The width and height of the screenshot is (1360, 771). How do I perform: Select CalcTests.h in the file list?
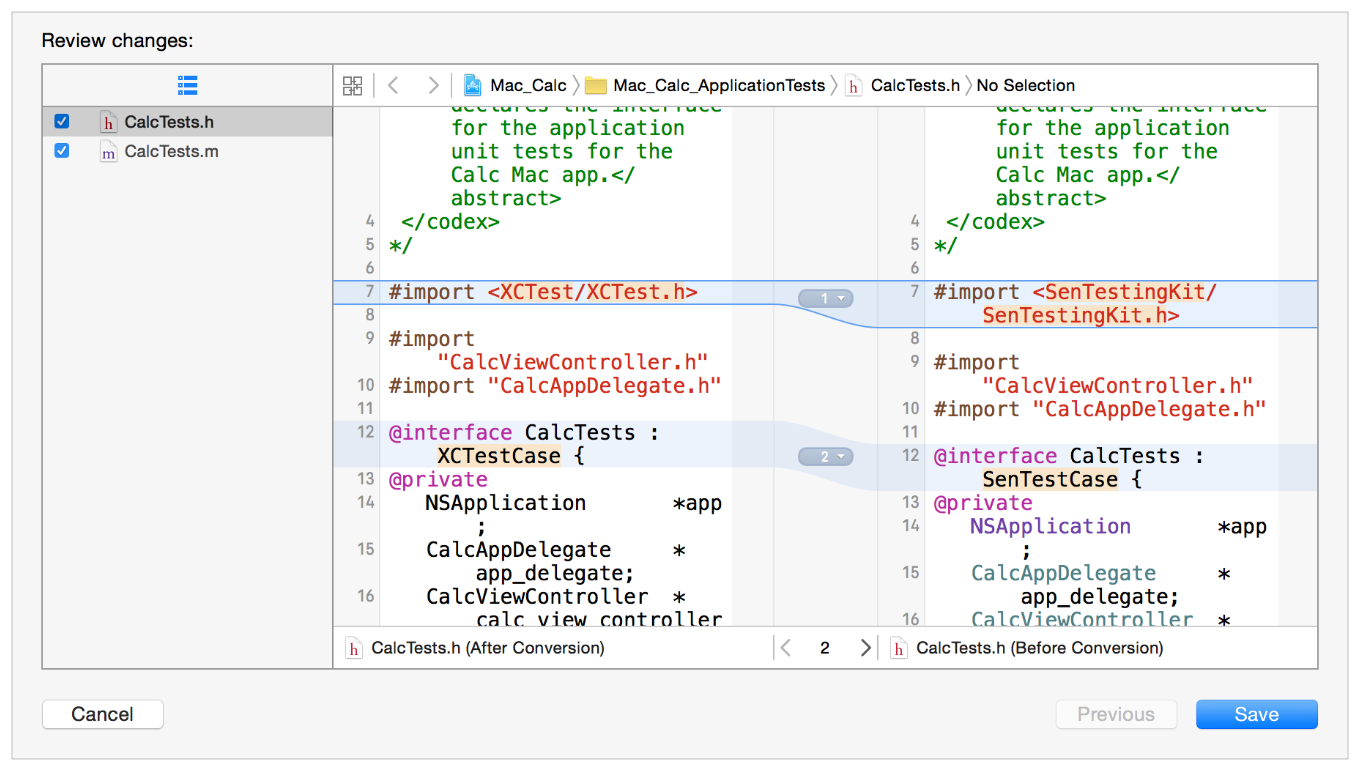169,122
